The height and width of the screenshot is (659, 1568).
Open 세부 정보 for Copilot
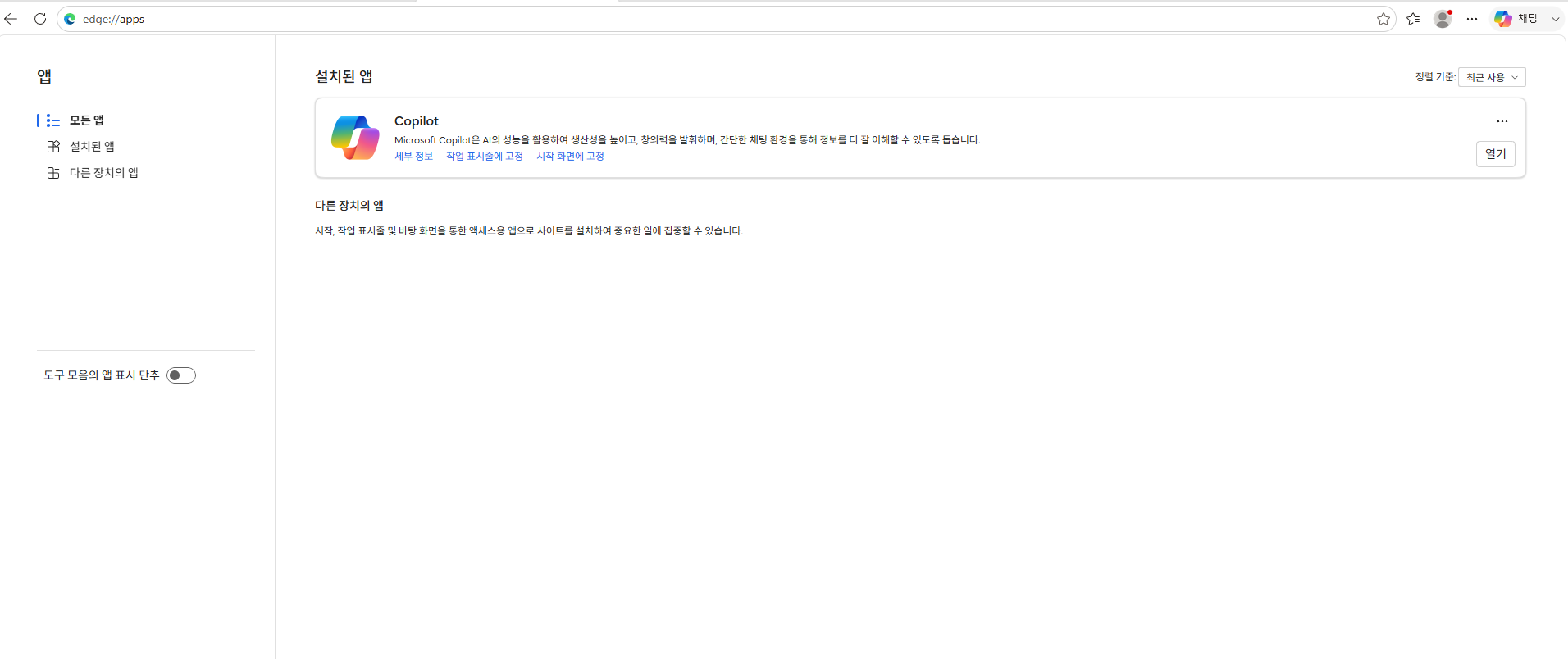point(413,157)
